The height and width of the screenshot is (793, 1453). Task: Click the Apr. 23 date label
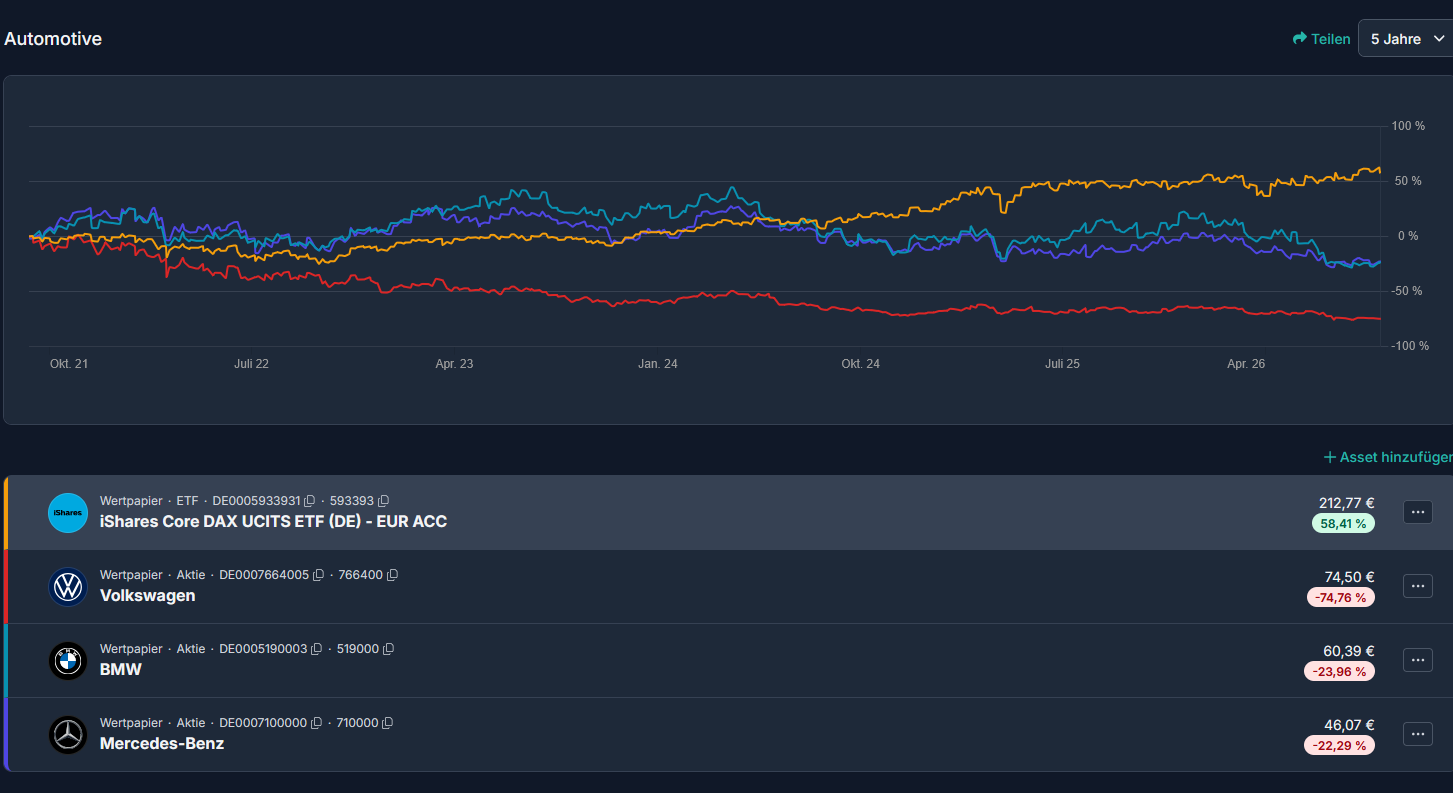point(454,364)
